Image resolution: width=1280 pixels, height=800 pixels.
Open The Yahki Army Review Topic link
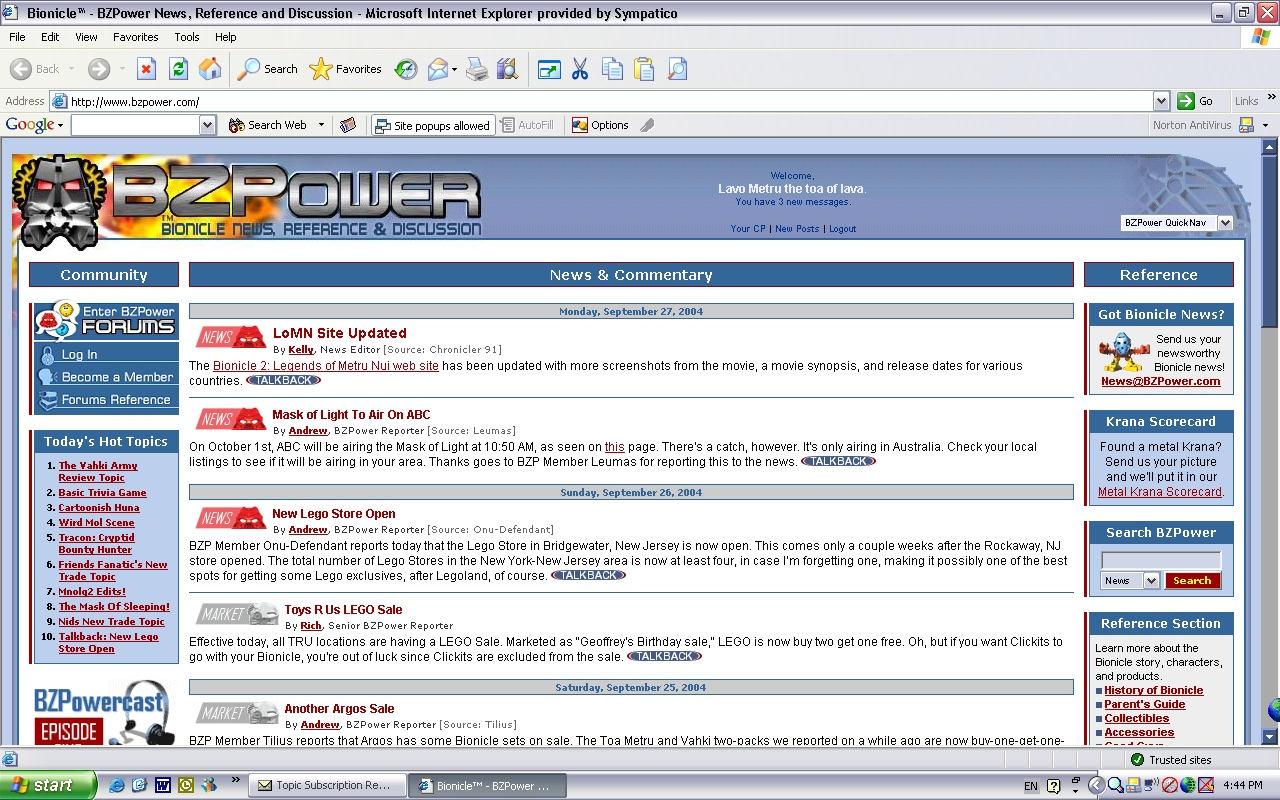point(98,471)
